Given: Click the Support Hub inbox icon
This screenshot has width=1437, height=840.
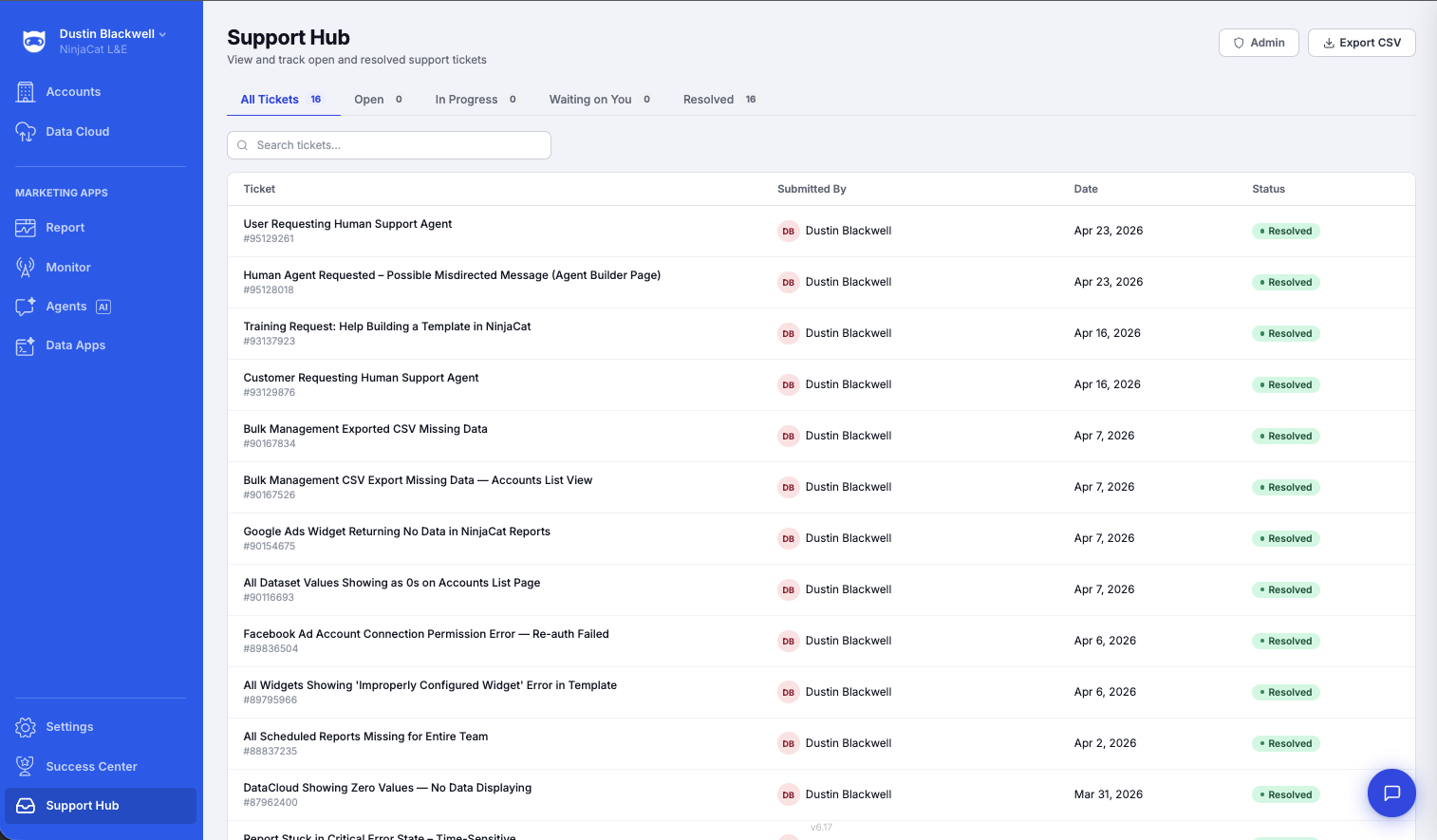Looking at the screenshot, I should 26,806.
